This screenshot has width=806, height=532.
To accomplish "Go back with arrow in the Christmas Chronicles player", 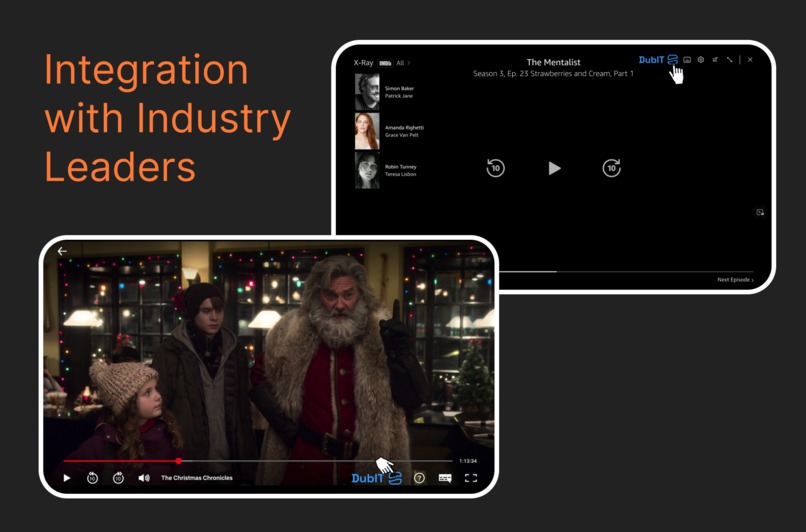I will [x=62, y=251].
